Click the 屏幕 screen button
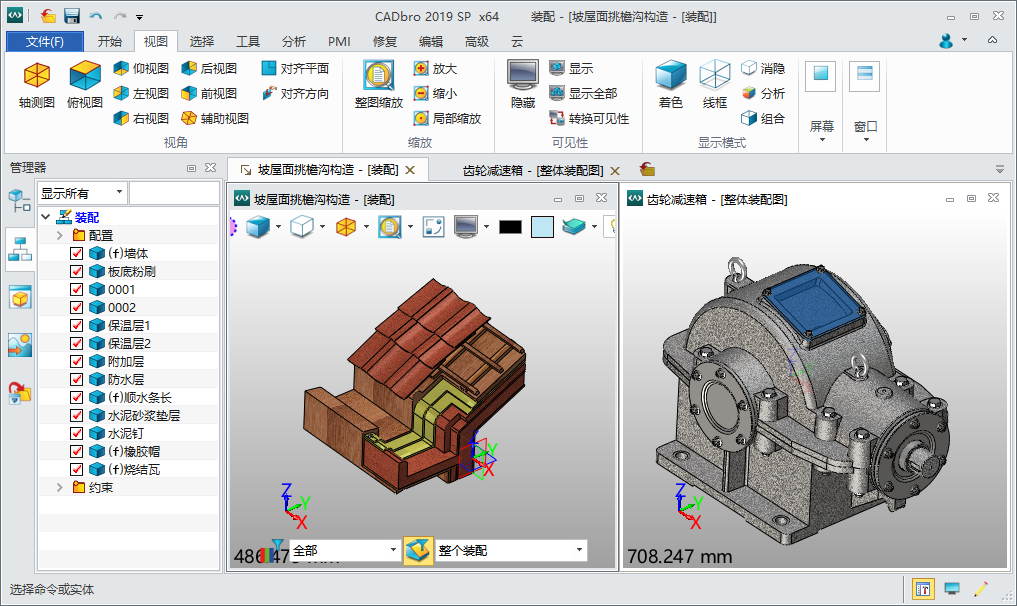The width and height of the screenshot is (1017, 606). pyautogui.click(x=821, y=102)
